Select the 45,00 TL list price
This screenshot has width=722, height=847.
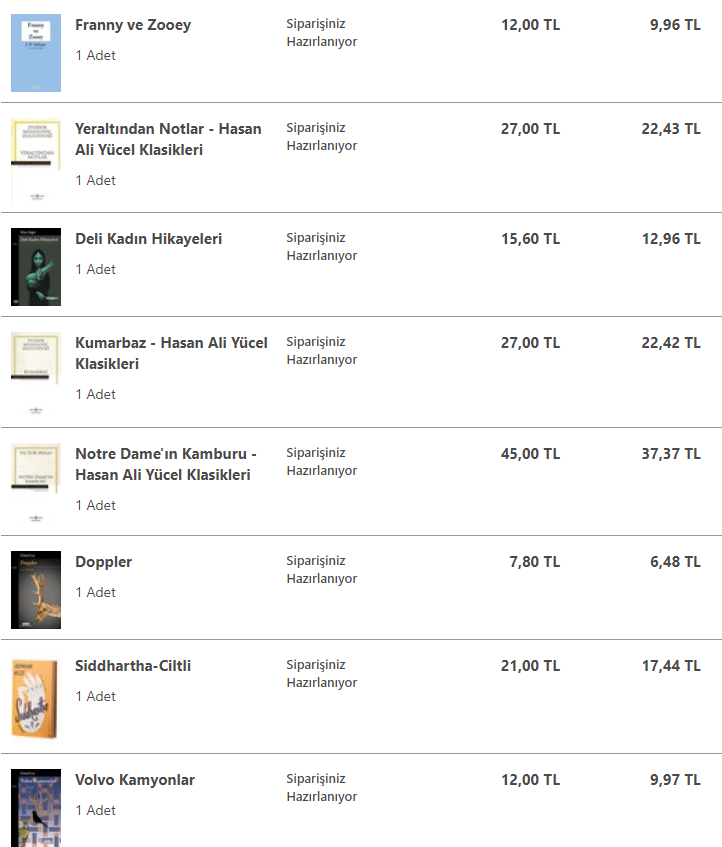click(530, 454)
